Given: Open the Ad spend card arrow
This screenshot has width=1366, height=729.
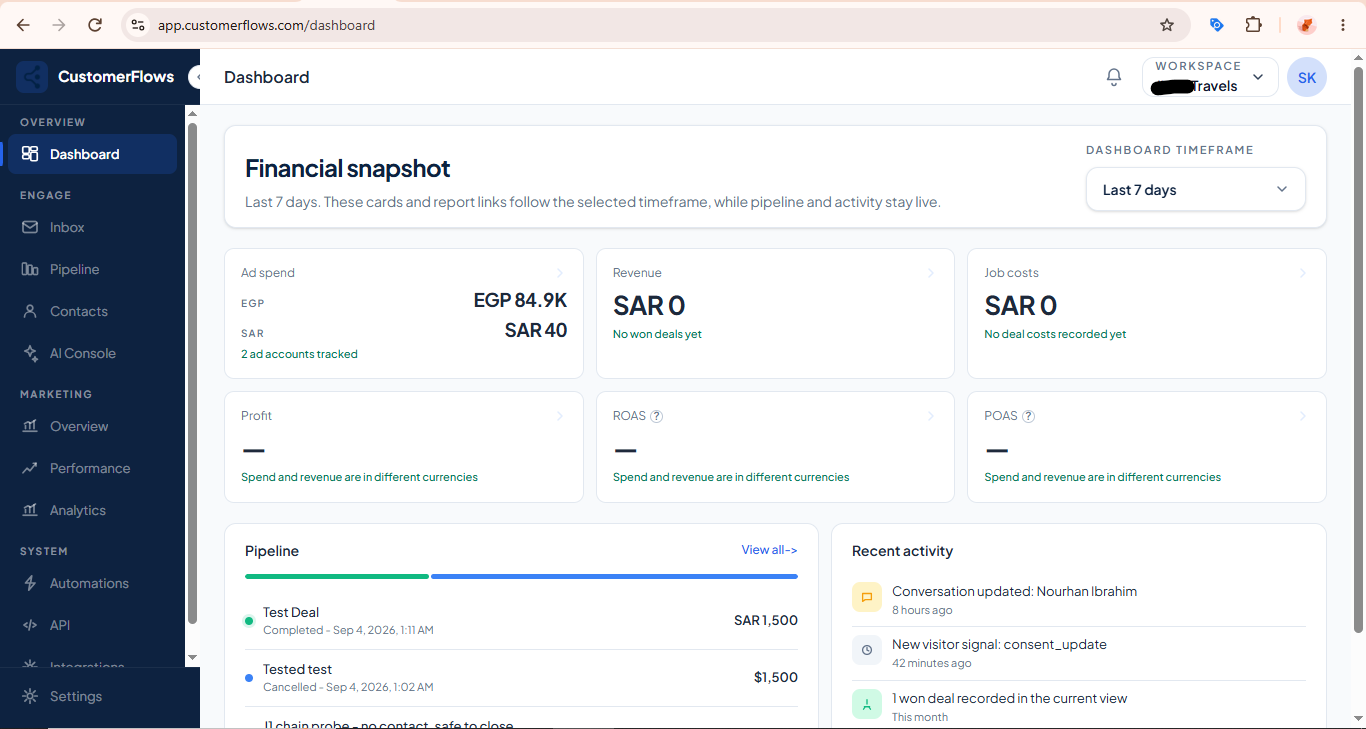Looking at the screenshot, I should pos(559,273).
